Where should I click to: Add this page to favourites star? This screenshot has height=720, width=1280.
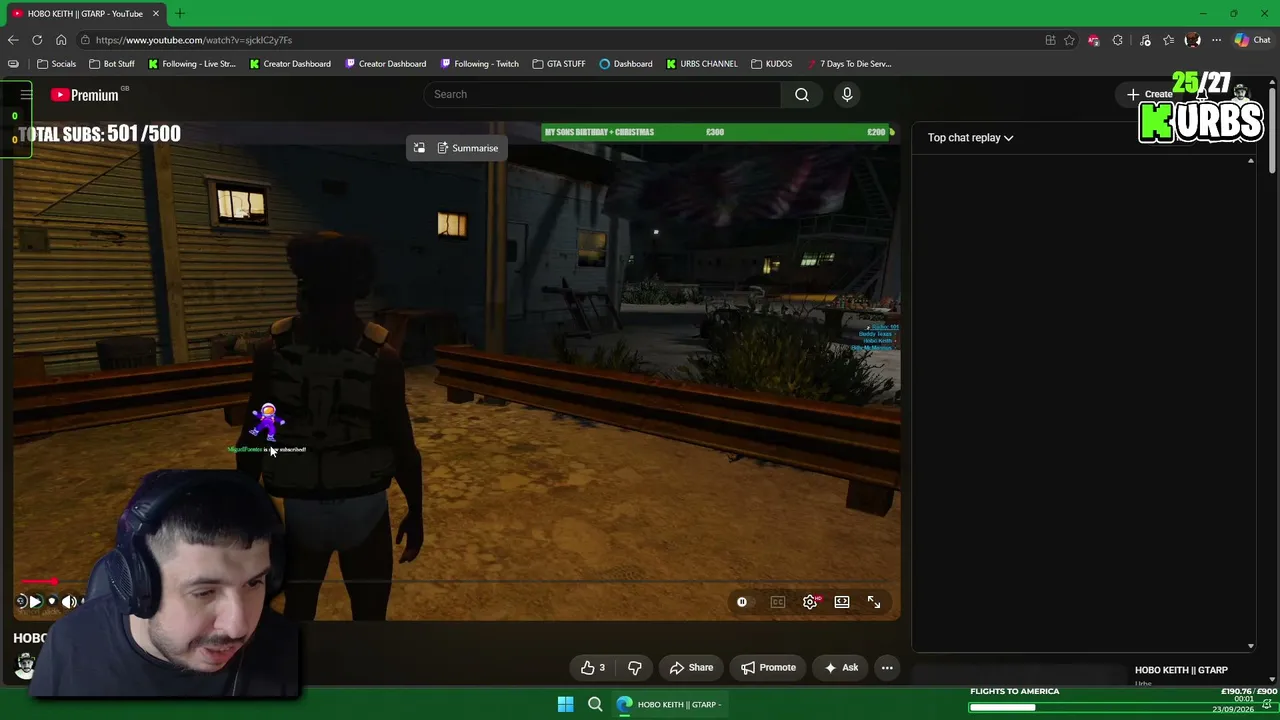1069,40
